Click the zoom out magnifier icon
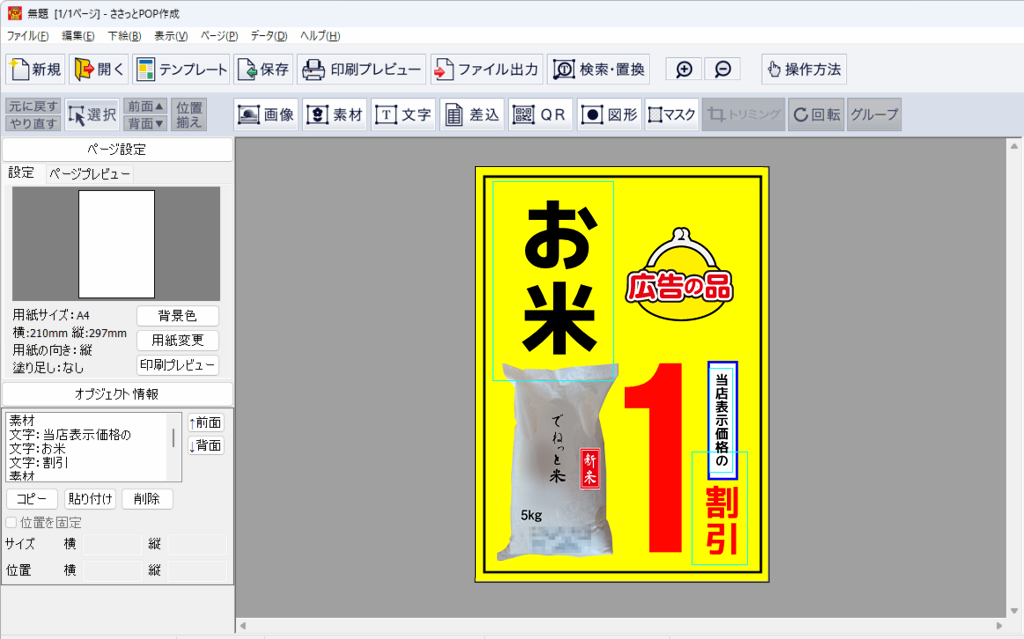 [722, 70]
